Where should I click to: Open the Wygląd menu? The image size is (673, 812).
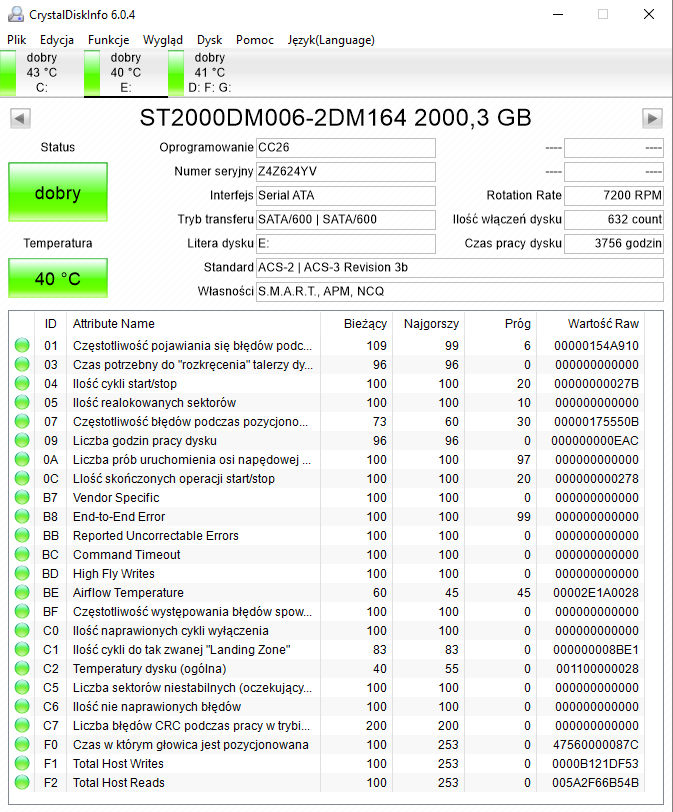[163, 40]
